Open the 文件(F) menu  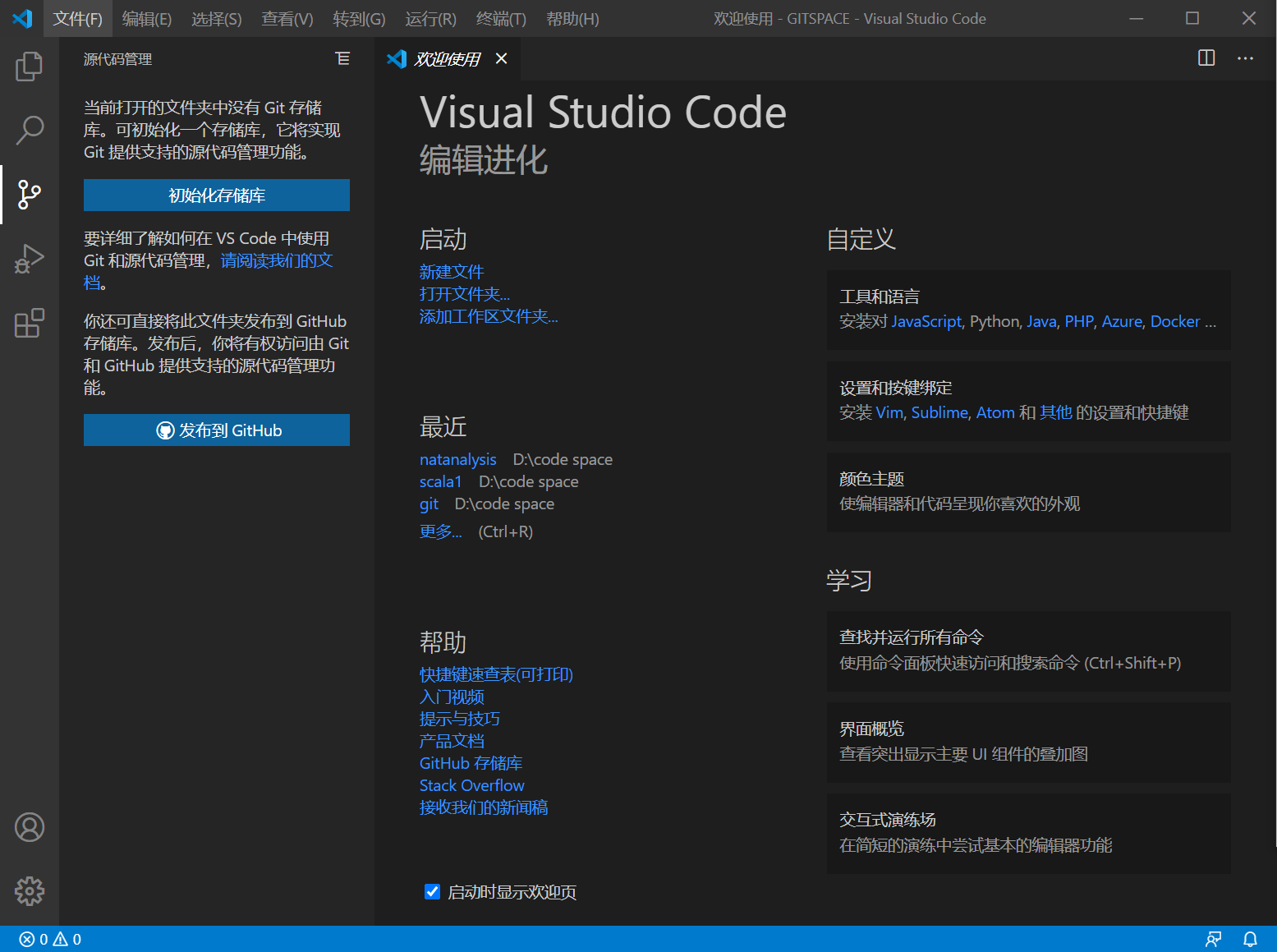tap(78, 18)
